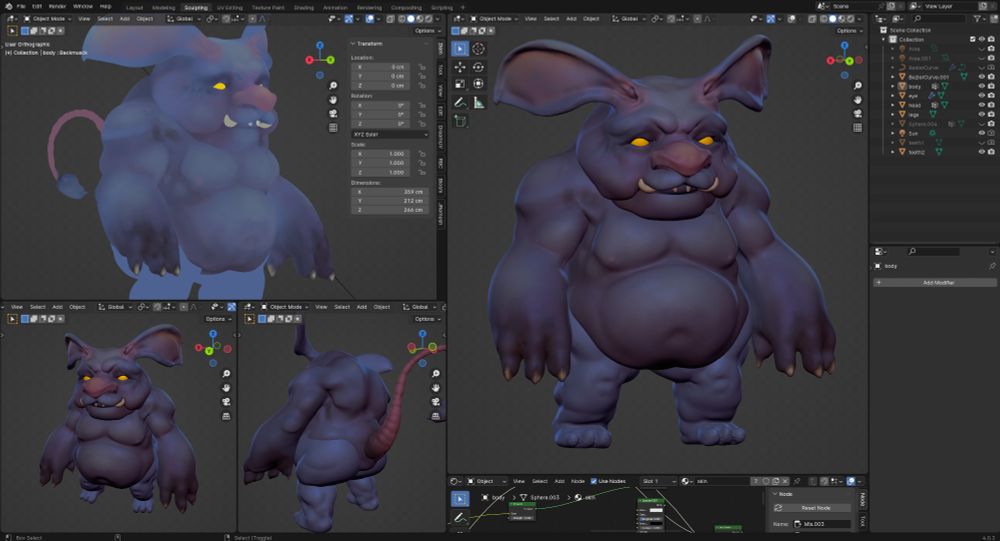Select the Measure tool in main viewport

pyautogui.click(x=478, y=102)
